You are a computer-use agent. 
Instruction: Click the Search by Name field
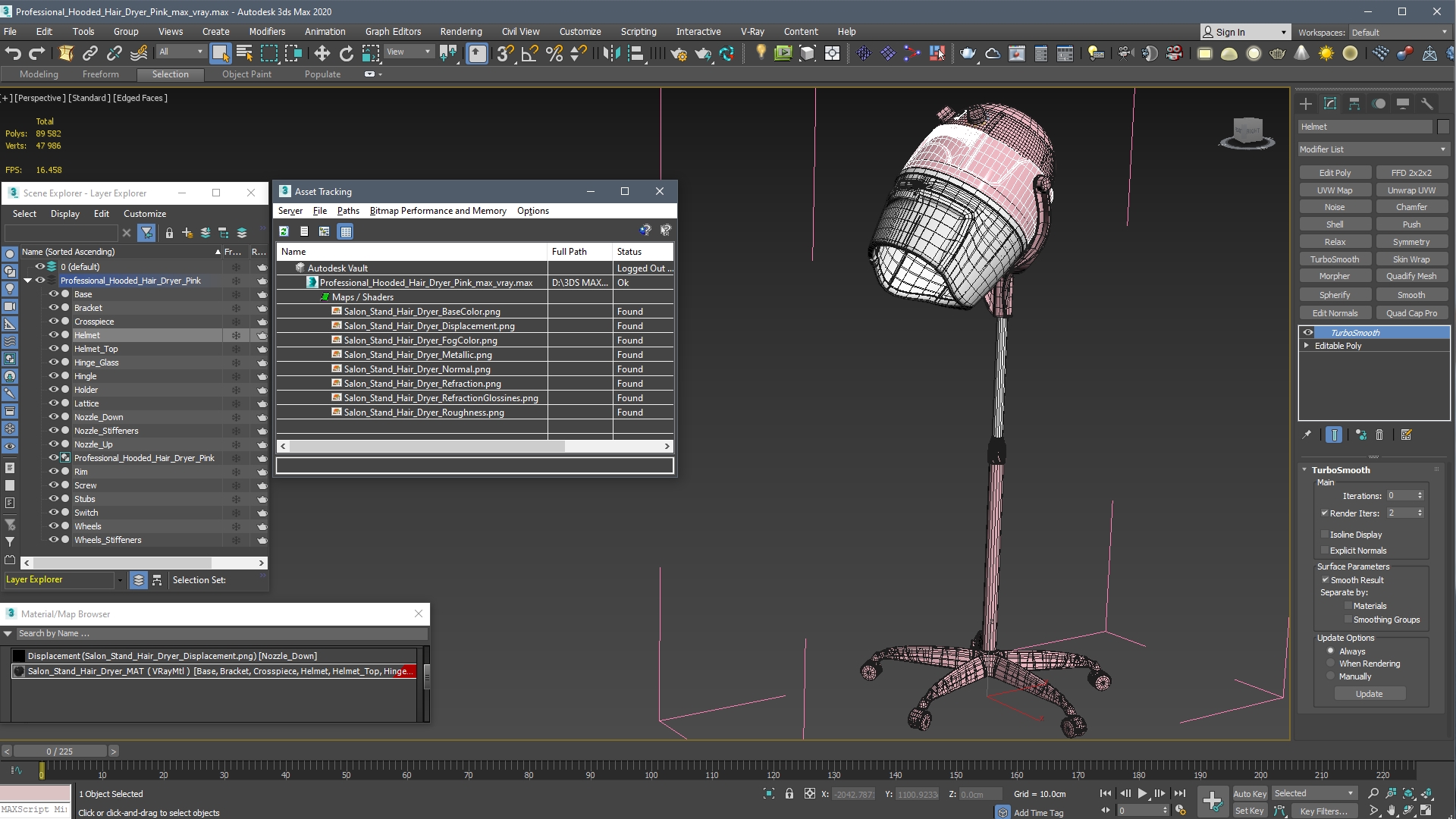click(x=221, y=633)
